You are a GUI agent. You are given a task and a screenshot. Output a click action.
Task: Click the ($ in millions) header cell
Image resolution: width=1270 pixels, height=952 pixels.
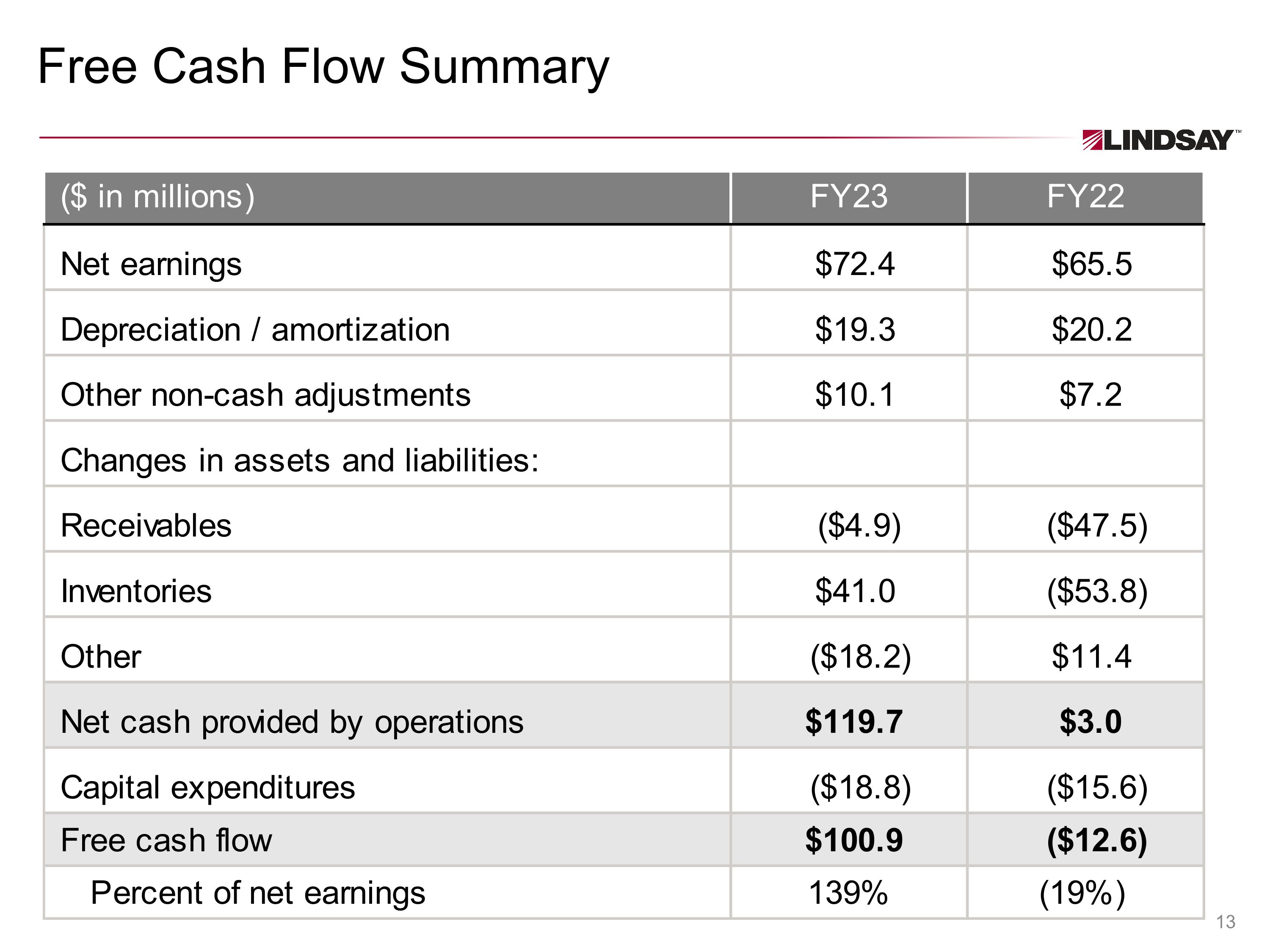157,197
